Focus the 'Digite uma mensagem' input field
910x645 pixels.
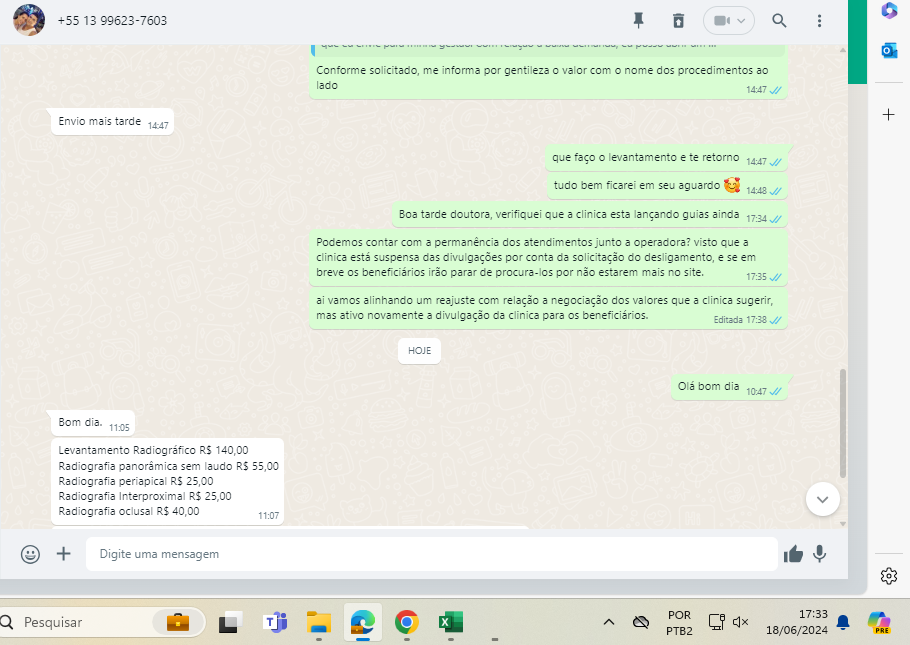(432, 554)
